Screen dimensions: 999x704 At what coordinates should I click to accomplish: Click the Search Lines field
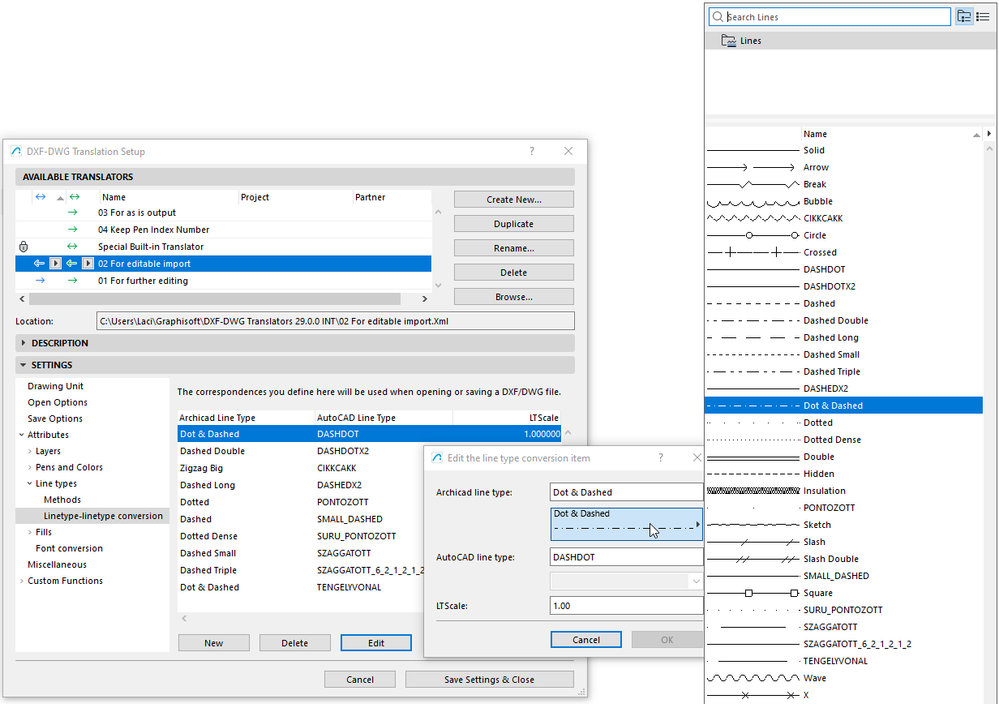click(830, 17)
